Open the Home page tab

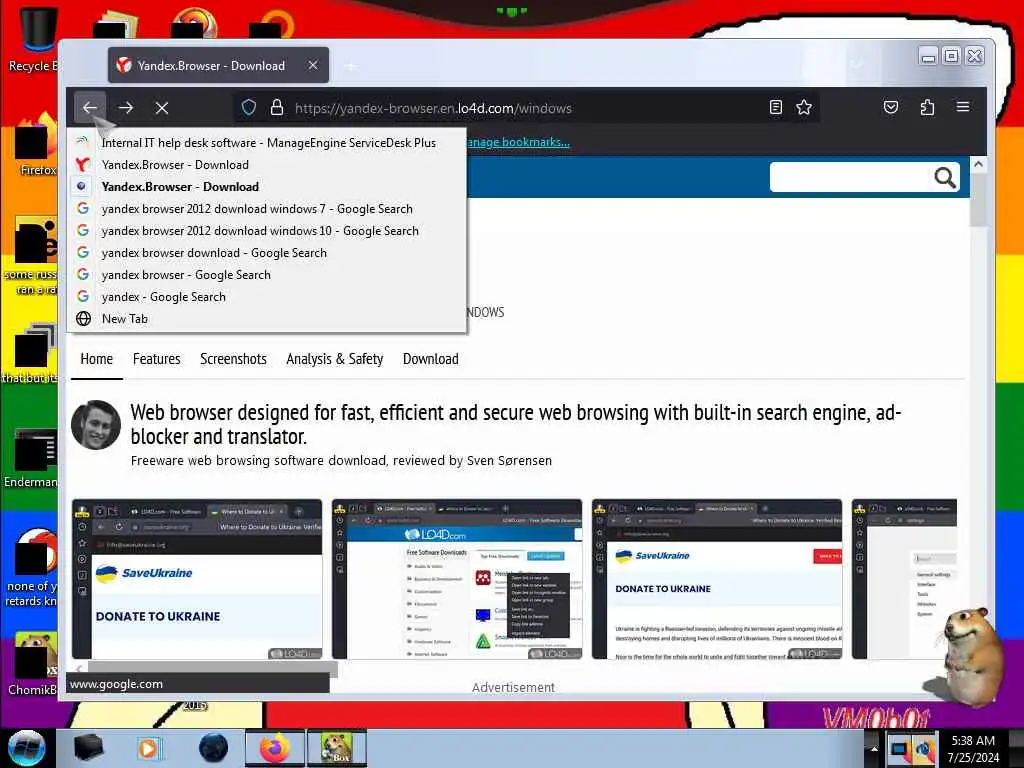click(x=97, y=359)
